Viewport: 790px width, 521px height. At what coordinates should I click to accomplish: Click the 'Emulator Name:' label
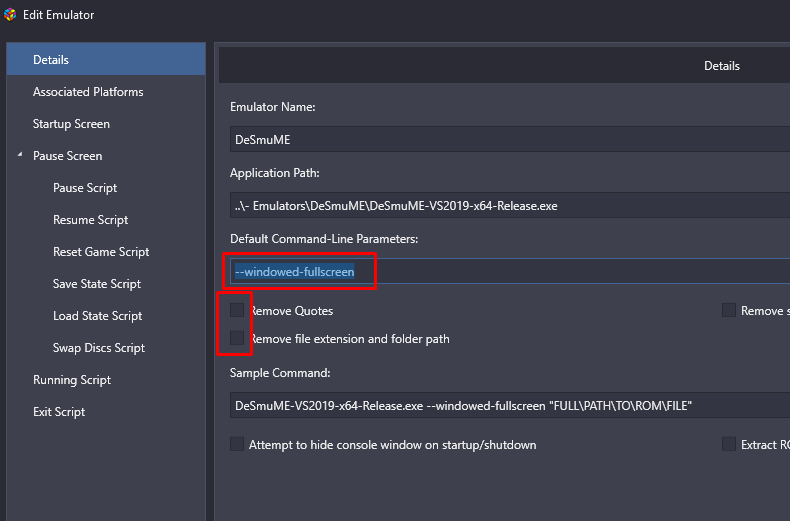[273, 107]
